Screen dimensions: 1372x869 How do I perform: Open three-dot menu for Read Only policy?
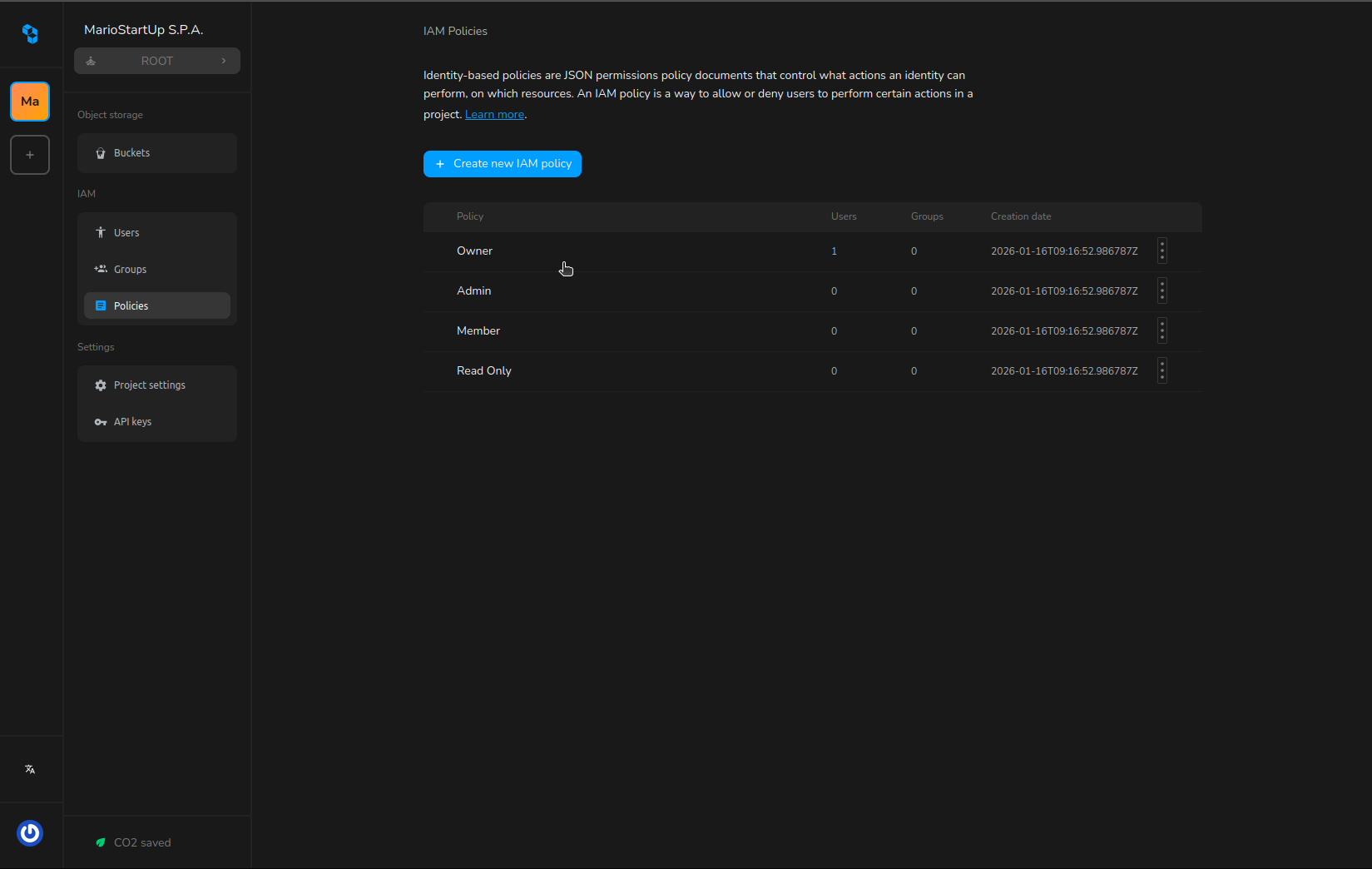point(1162,370)
